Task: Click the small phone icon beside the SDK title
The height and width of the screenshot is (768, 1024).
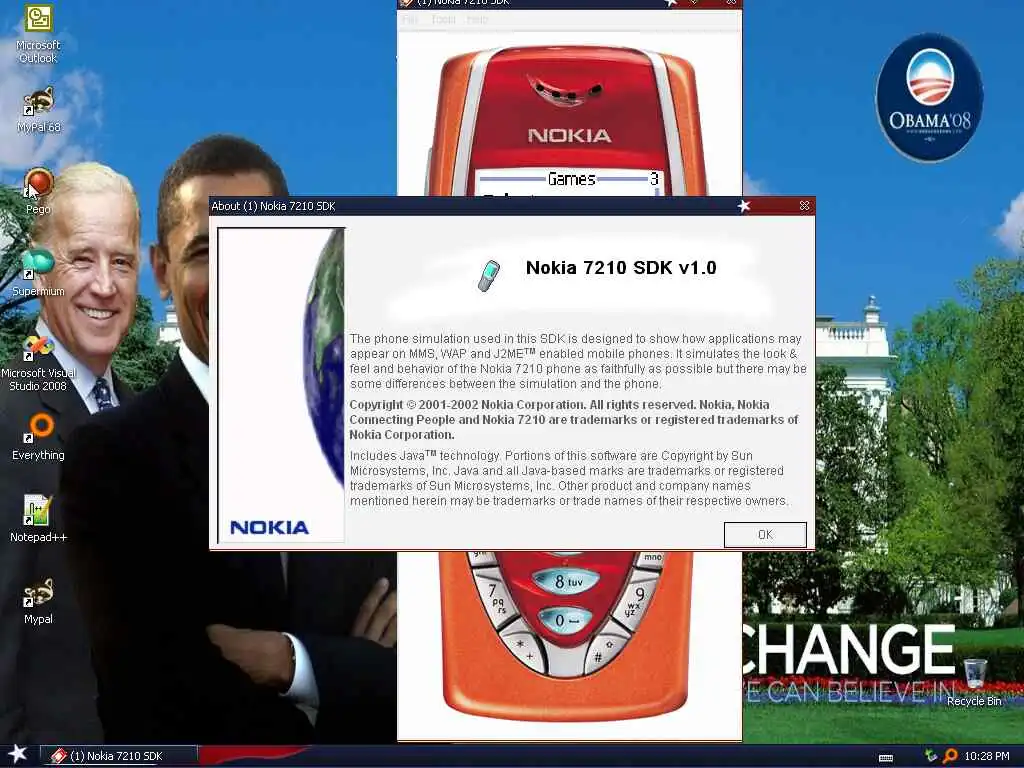Action: point(488,275)
